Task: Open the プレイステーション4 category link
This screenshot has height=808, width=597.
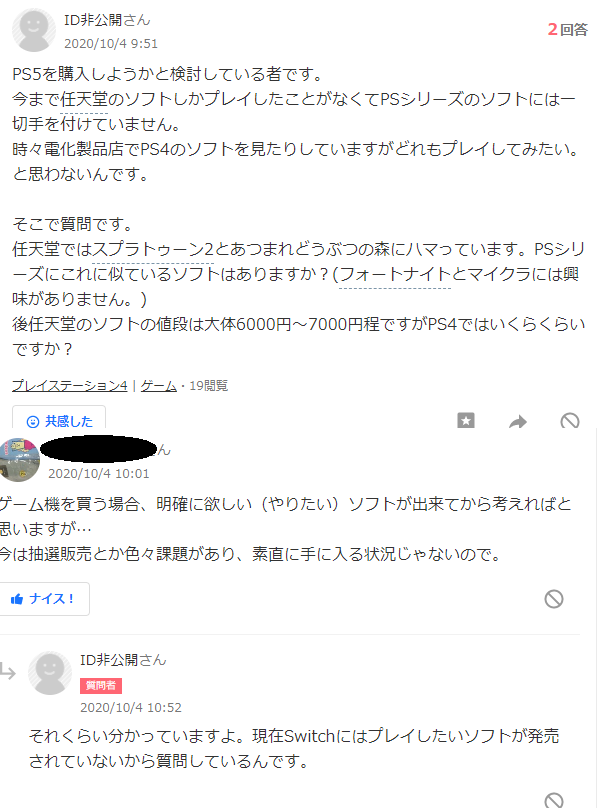Action: (x=70, y=385)
